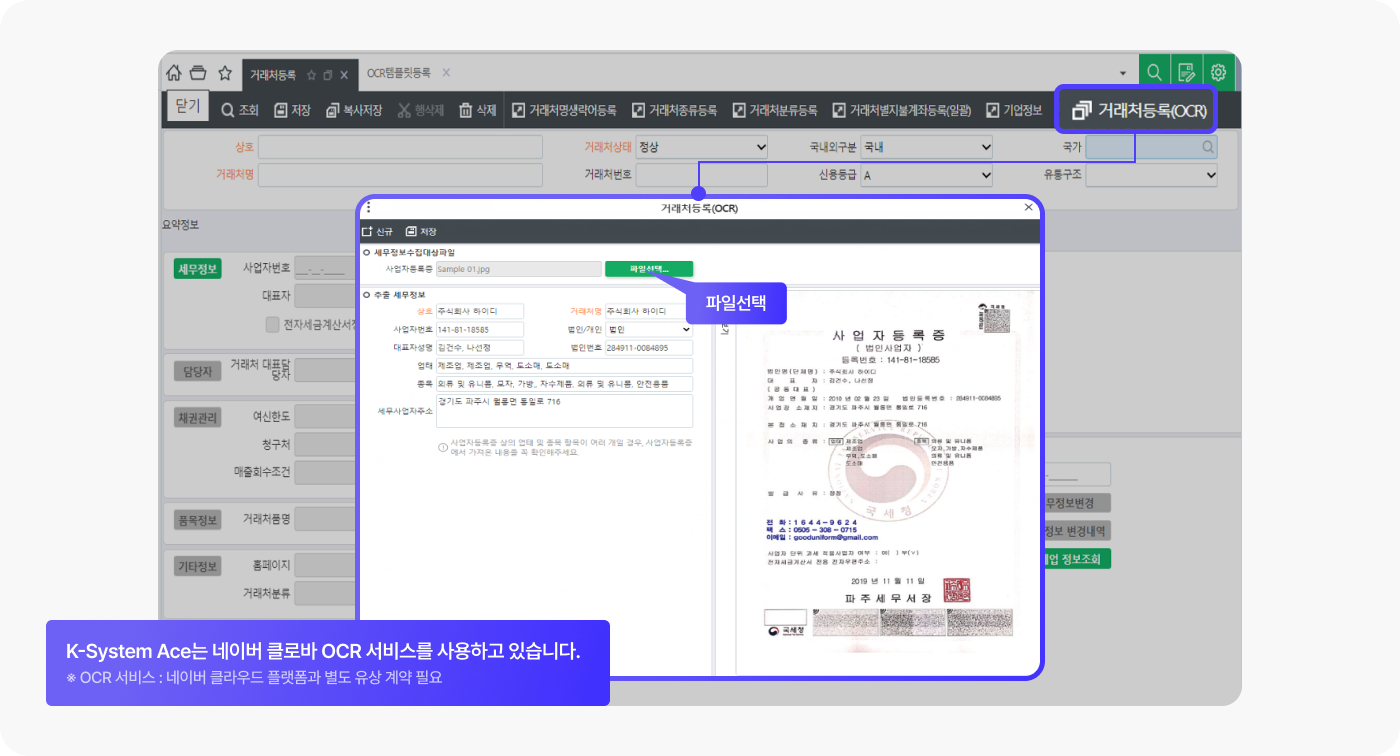Run 조회 search in toolbar
1400x756 pixels.
point(240,110)
